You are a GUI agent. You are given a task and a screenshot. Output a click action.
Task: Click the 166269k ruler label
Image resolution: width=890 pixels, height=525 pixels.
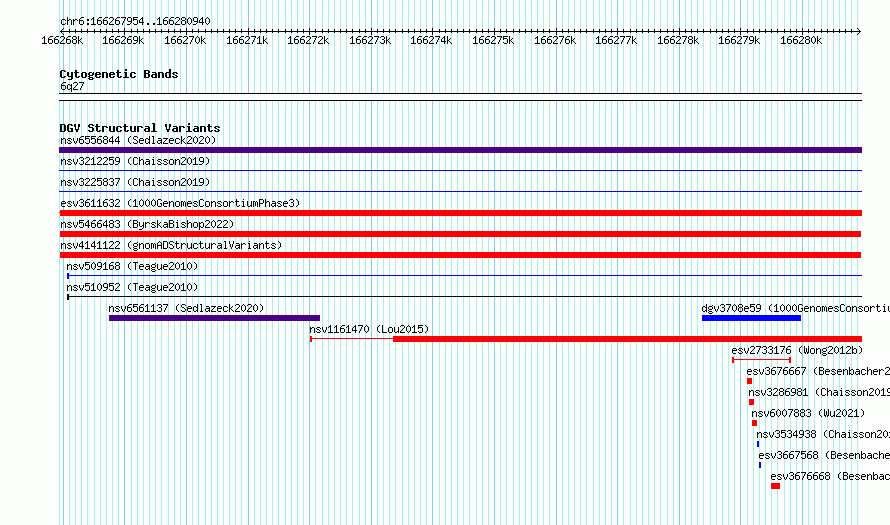click(123, 40)
